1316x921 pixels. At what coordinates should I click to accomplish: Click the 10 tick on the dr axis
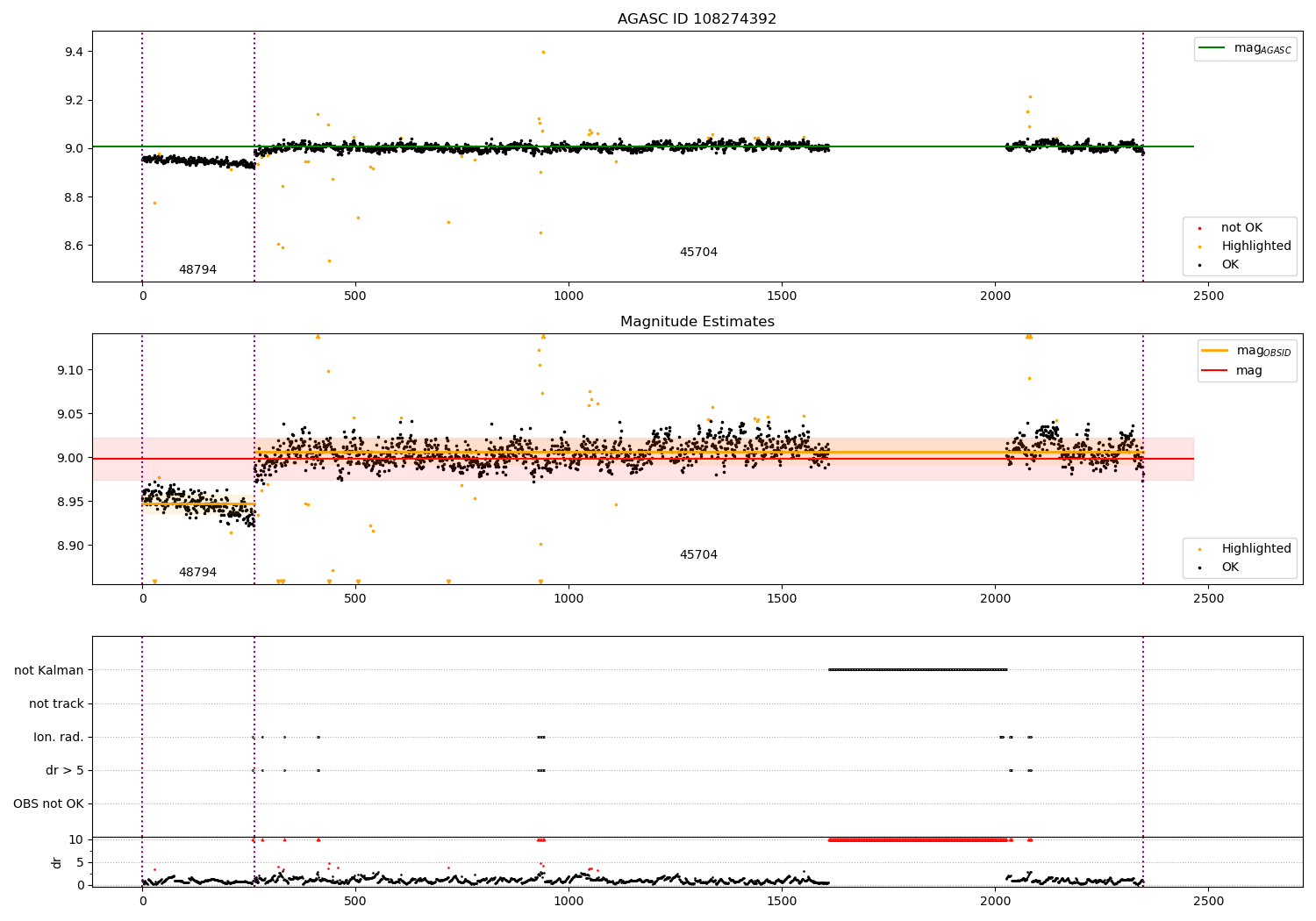(76, 839)
